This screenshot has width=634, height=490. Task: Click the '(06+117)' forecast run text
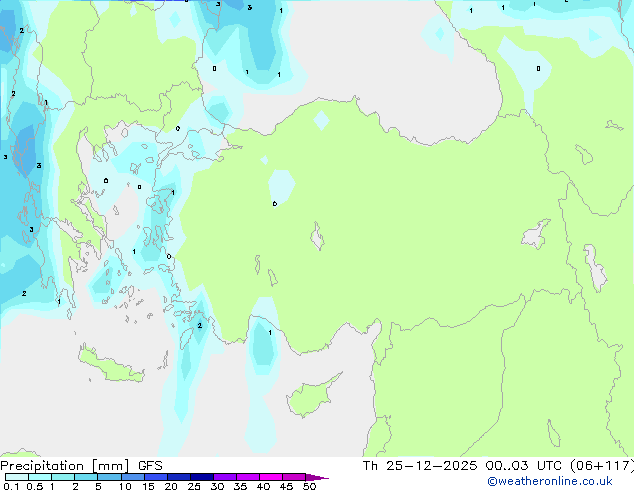pos(602,466)
